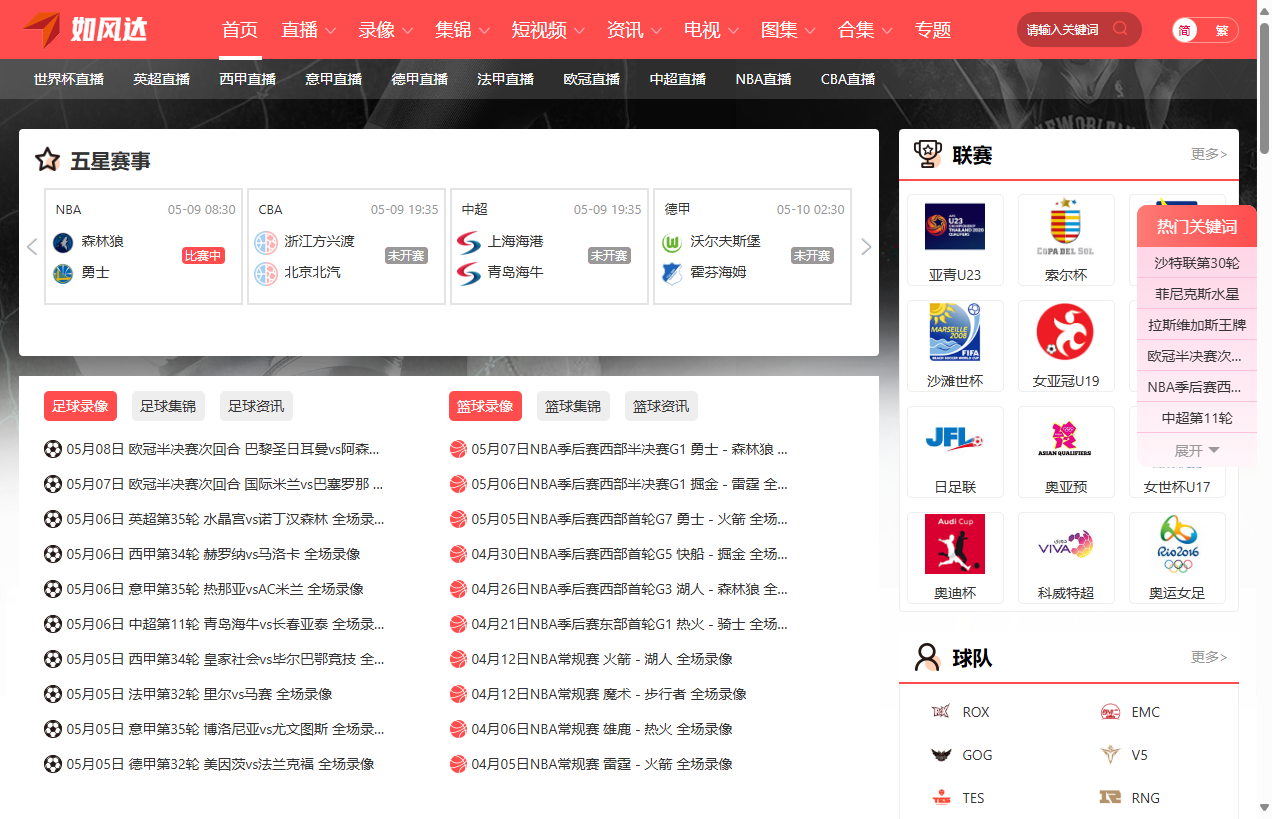
Task: Select the 篮球集锦 tab
Action: [x=573, y=406]
